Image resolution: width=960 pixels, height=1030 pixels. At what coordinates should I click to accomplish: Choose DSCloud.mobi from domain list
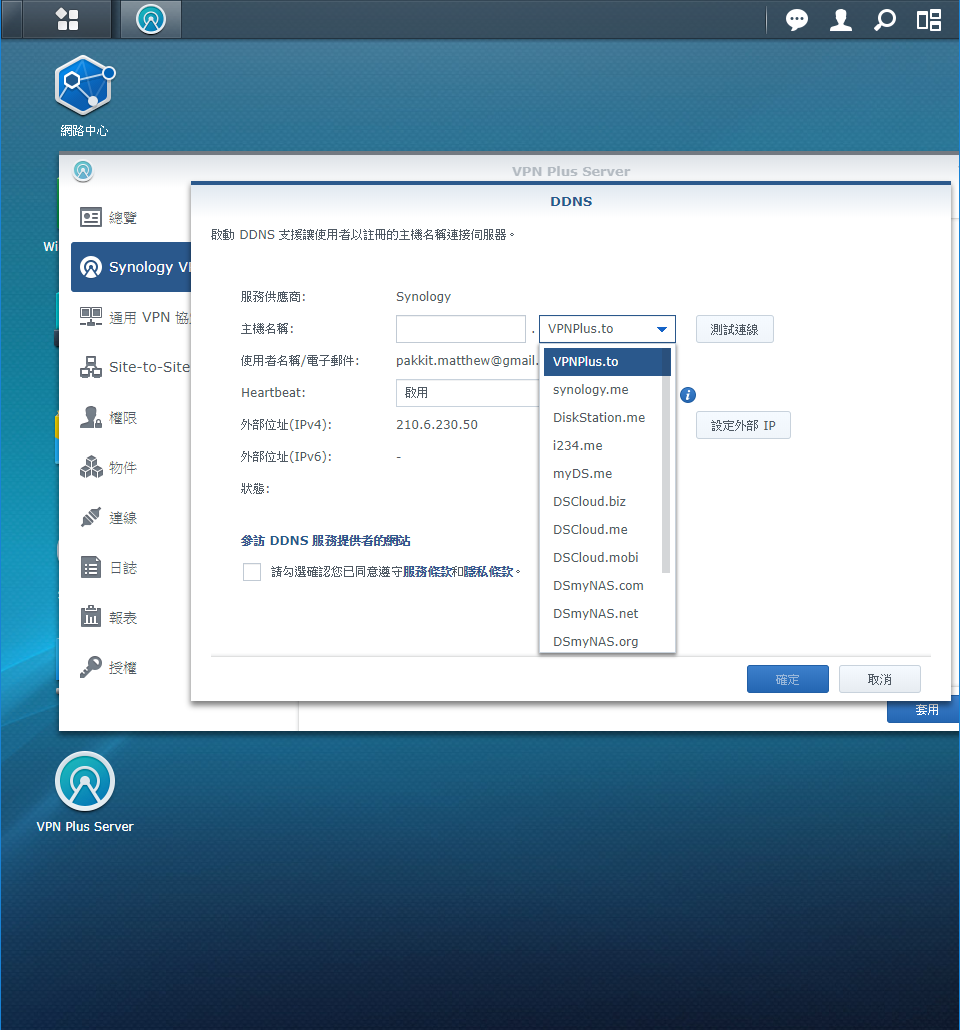click(603, 558)
